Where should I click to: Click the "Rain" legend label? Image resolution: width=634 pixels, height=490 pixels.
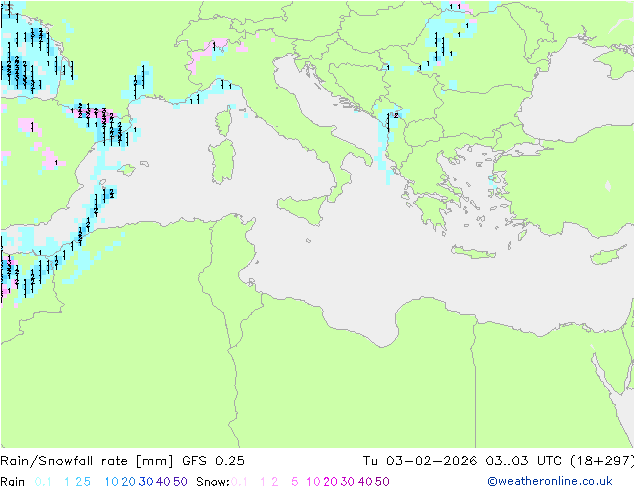[x=13, y=482]
